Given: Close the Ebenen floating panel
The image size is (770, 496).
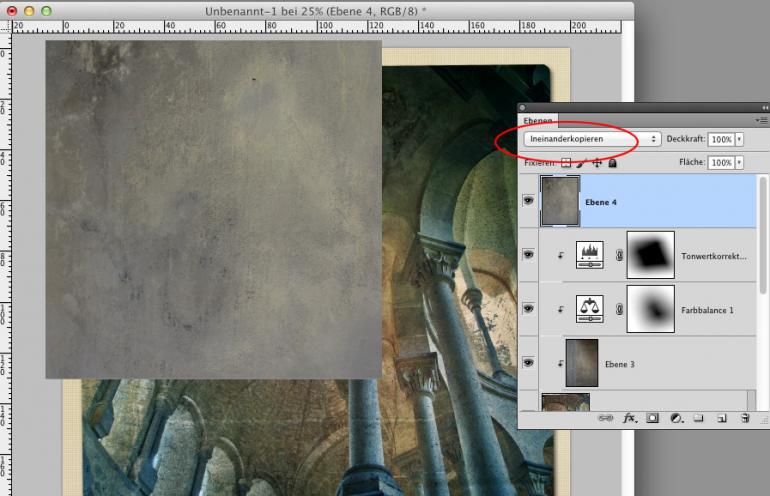Looking at the screenshot, I should pos(522,108).
